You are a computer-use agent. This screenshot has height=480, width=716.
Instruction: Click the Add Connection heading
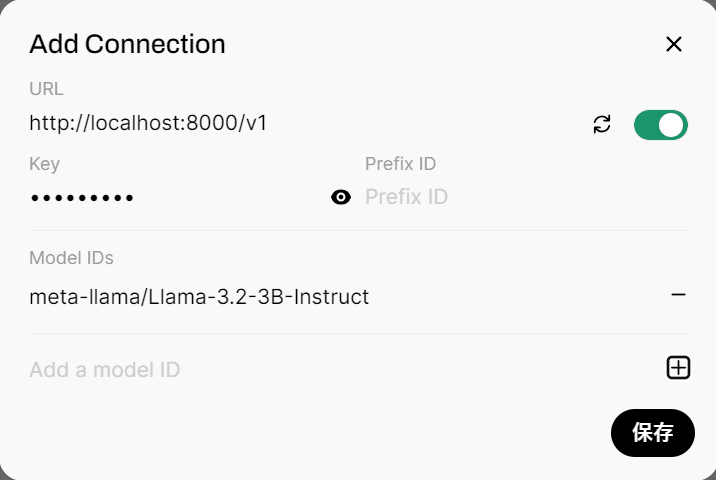127,44
